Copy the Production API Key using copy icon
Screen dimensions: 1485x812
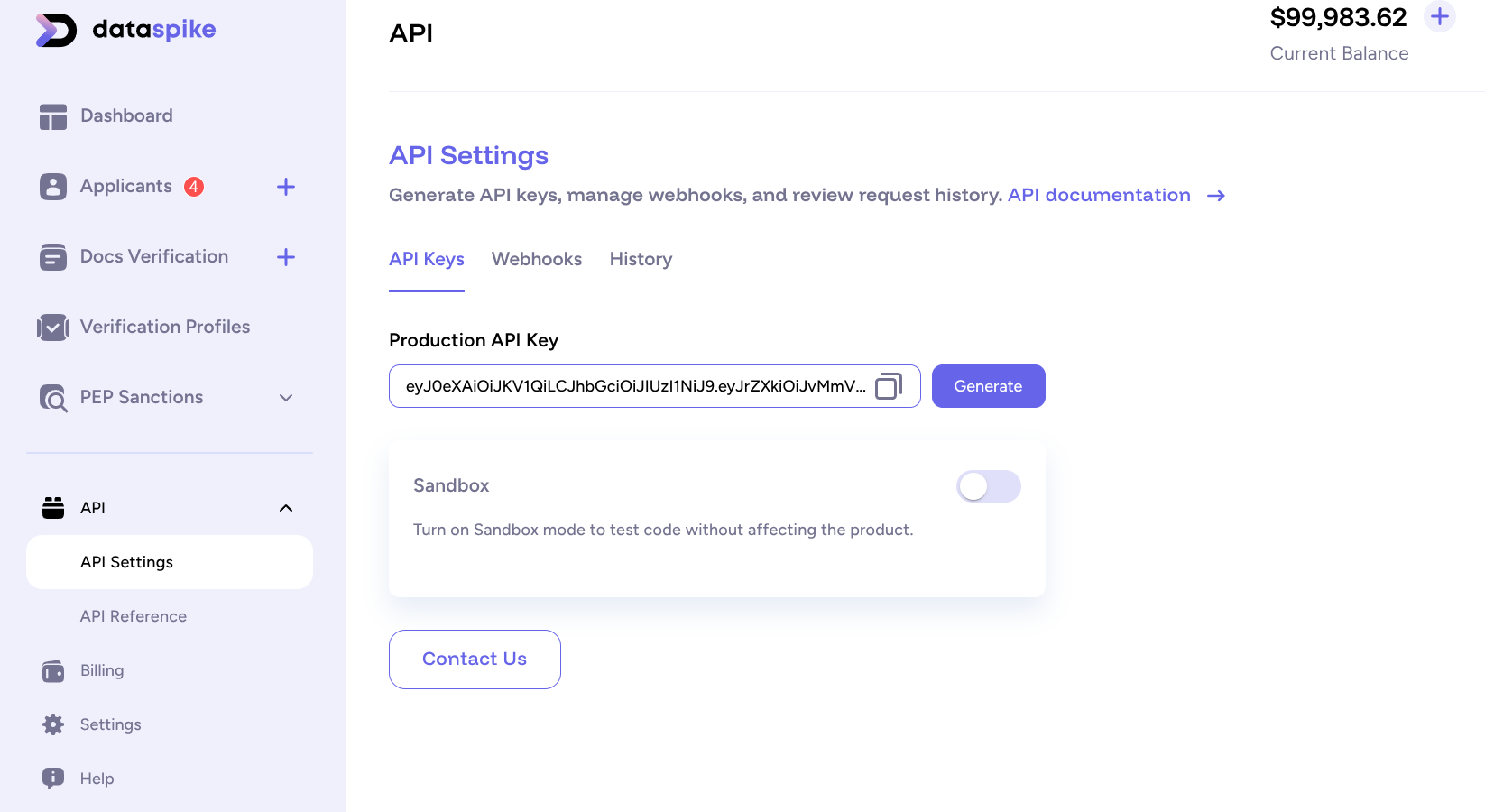[x=889, y=386]
